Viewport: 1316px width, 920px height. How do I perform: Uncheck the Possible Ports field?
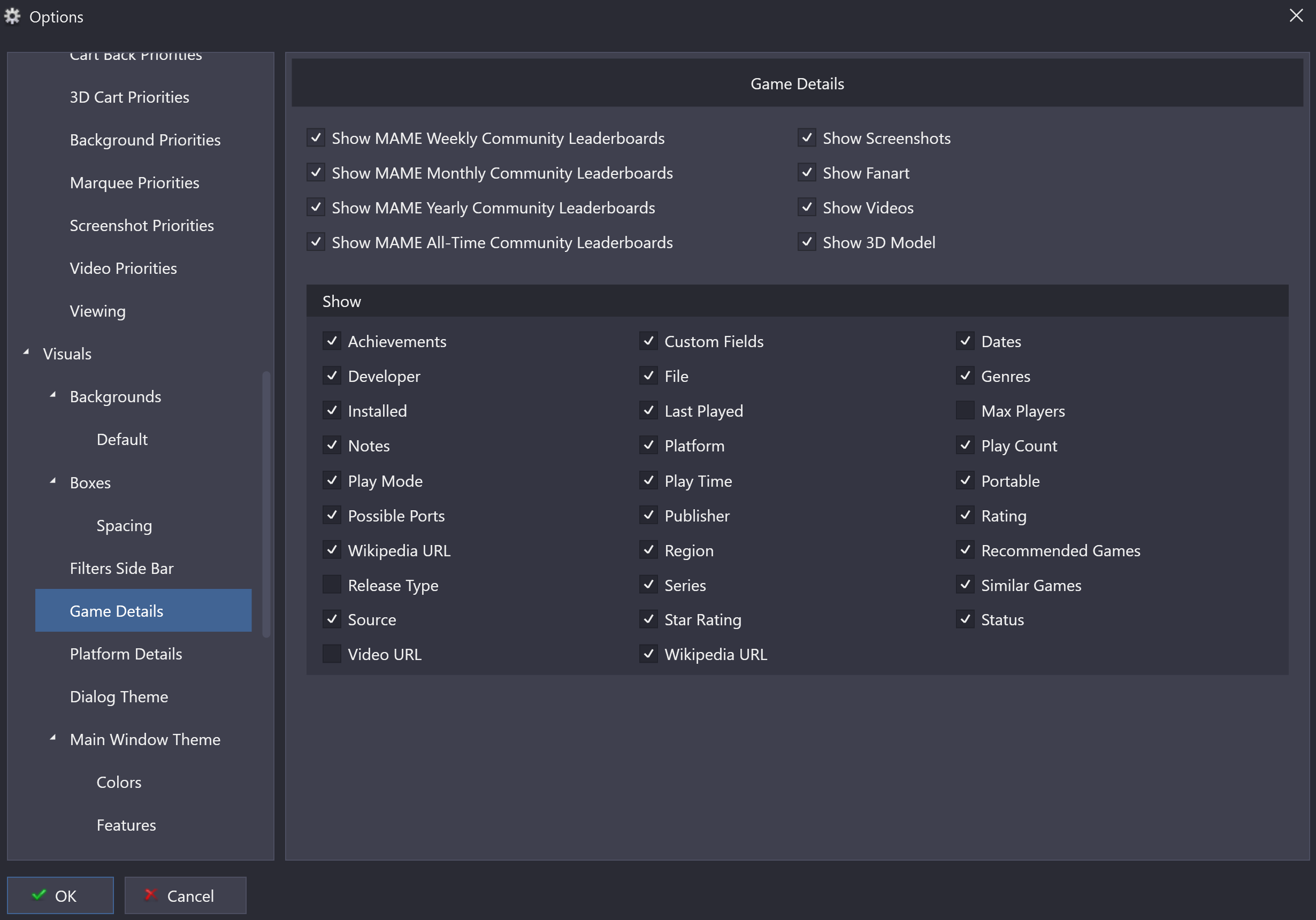(x=332, y=515)
